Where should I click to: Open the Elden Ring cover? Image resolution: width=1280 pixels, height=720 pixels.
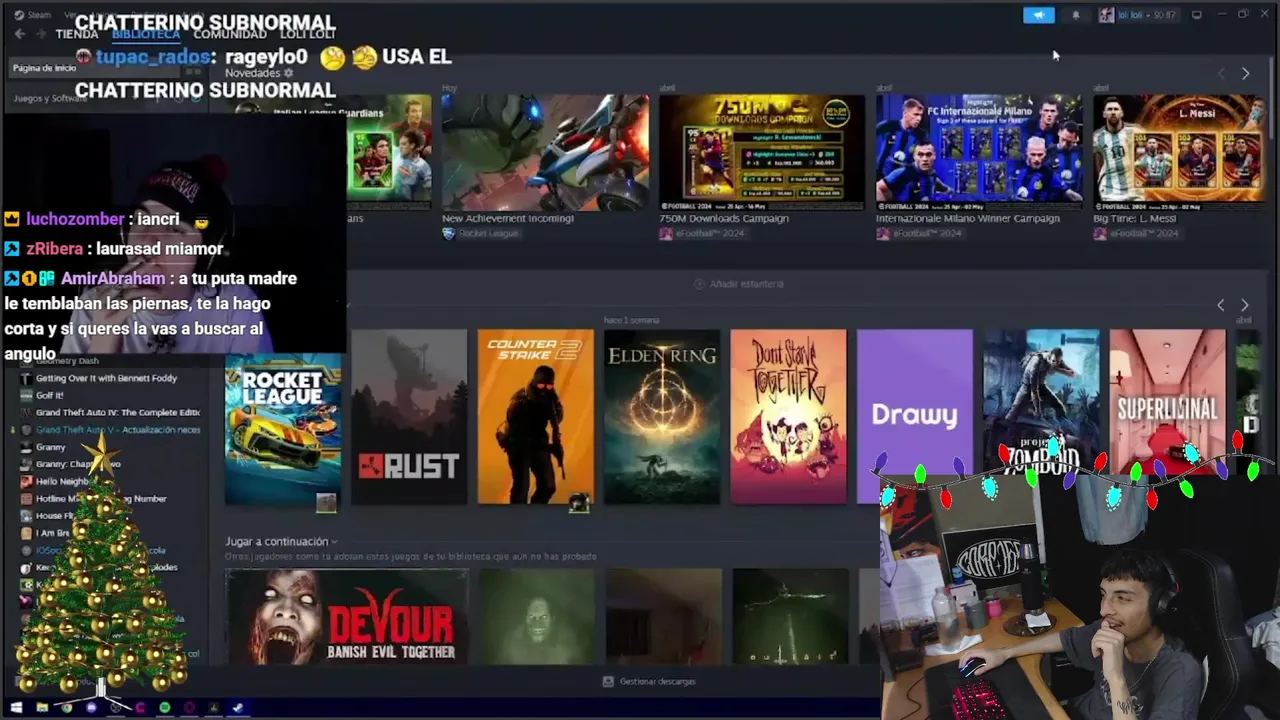[x=662, y=417]
